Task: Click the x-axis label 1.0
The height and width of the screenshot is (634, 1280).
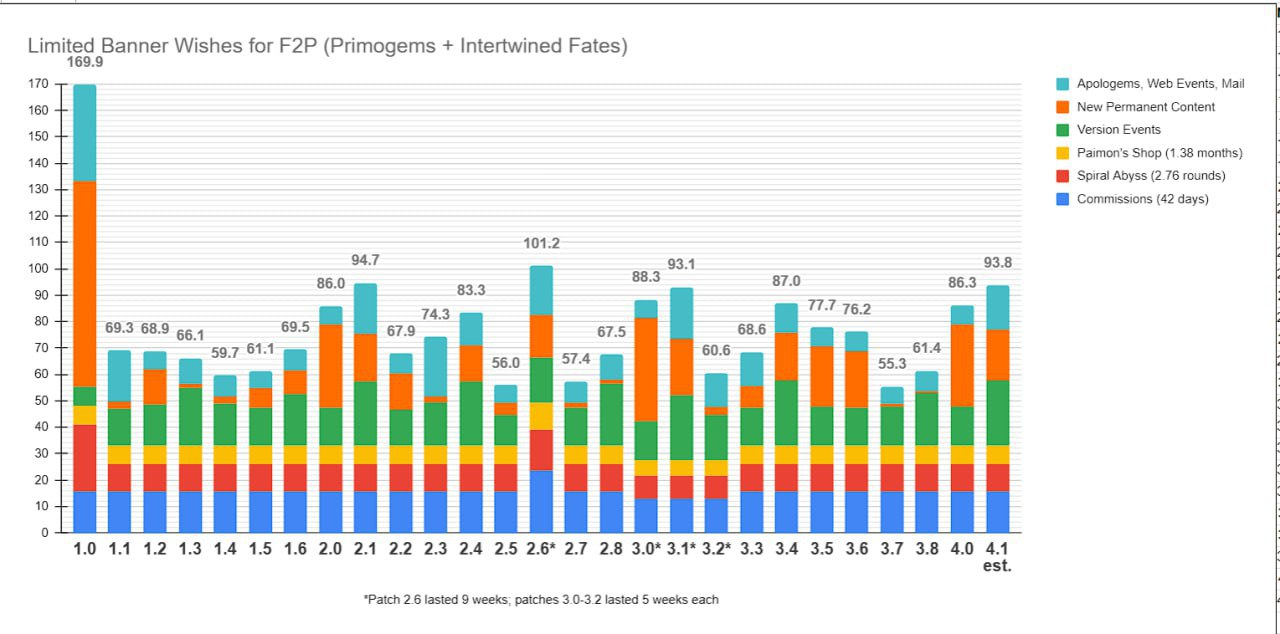Action: (x=85, y=549)
